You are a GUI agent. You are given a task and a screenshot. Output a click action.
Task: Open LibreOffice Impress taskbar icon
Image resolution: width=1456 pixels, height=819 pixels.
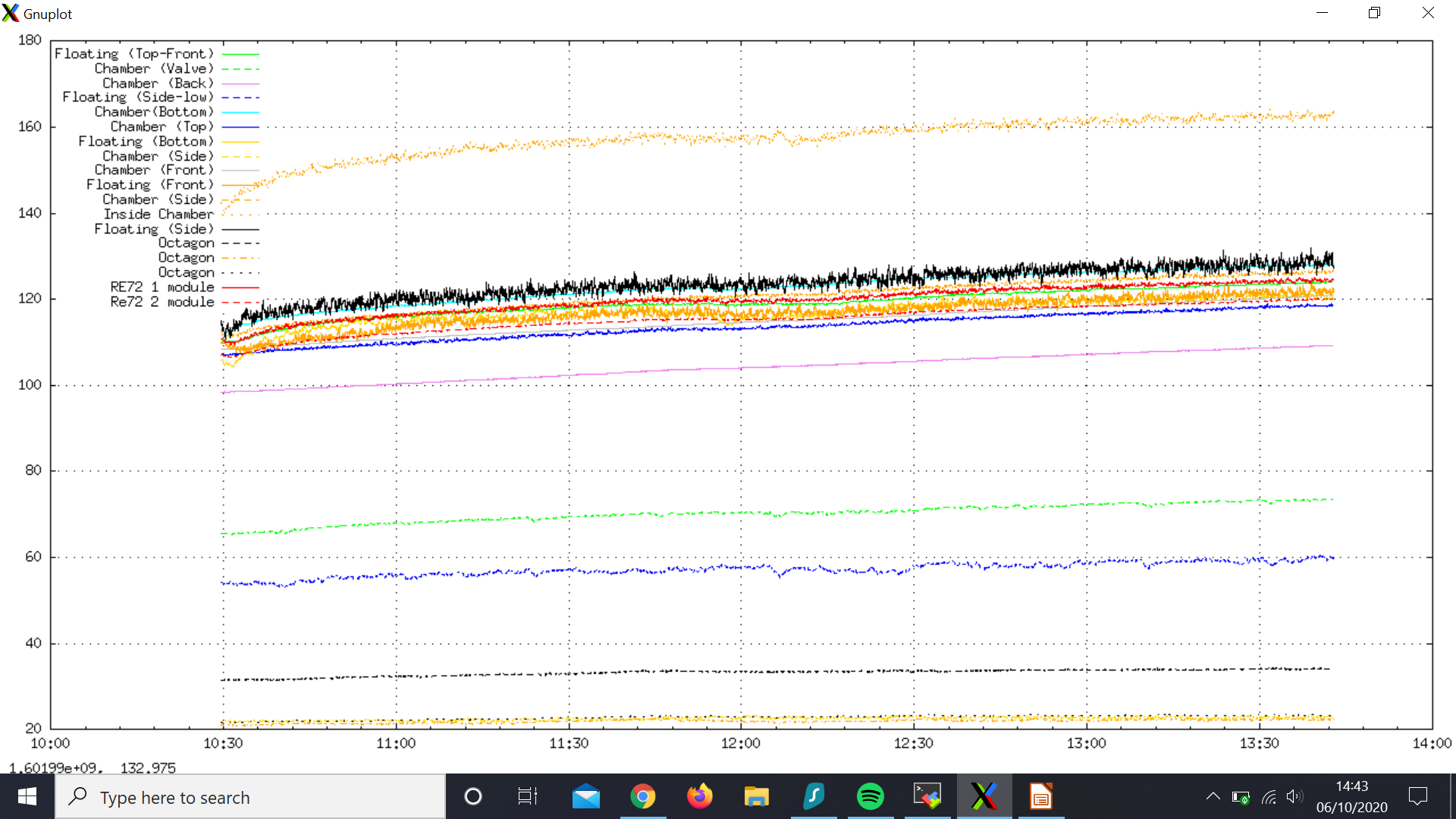[x=1040, y=796]
